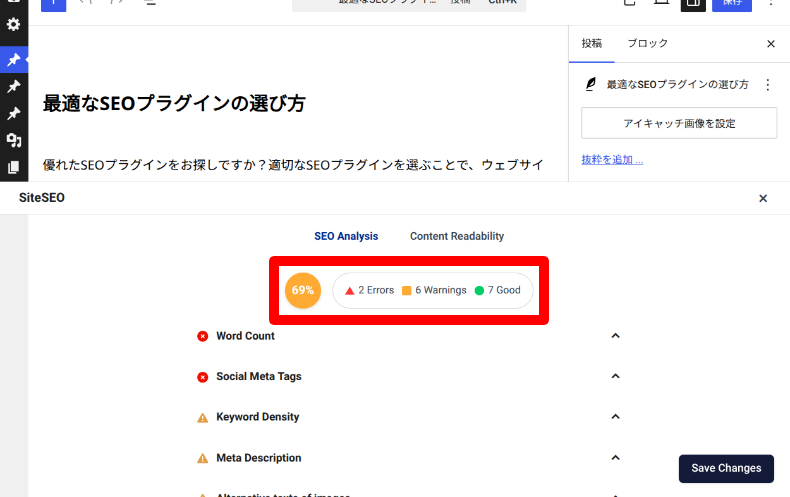Collapse the Word Count section chevron

[x=615, y=336]
